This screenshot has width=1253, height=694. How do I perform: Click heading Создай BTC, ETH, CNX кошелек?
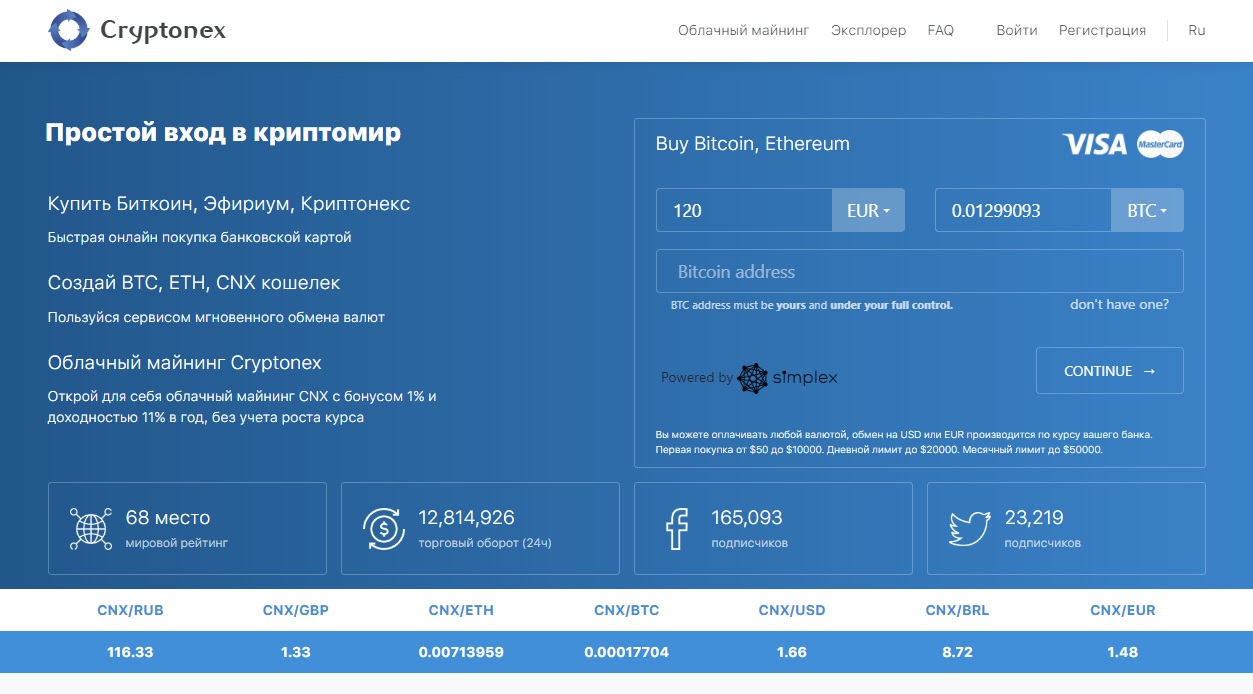click(x=194, y=283)
